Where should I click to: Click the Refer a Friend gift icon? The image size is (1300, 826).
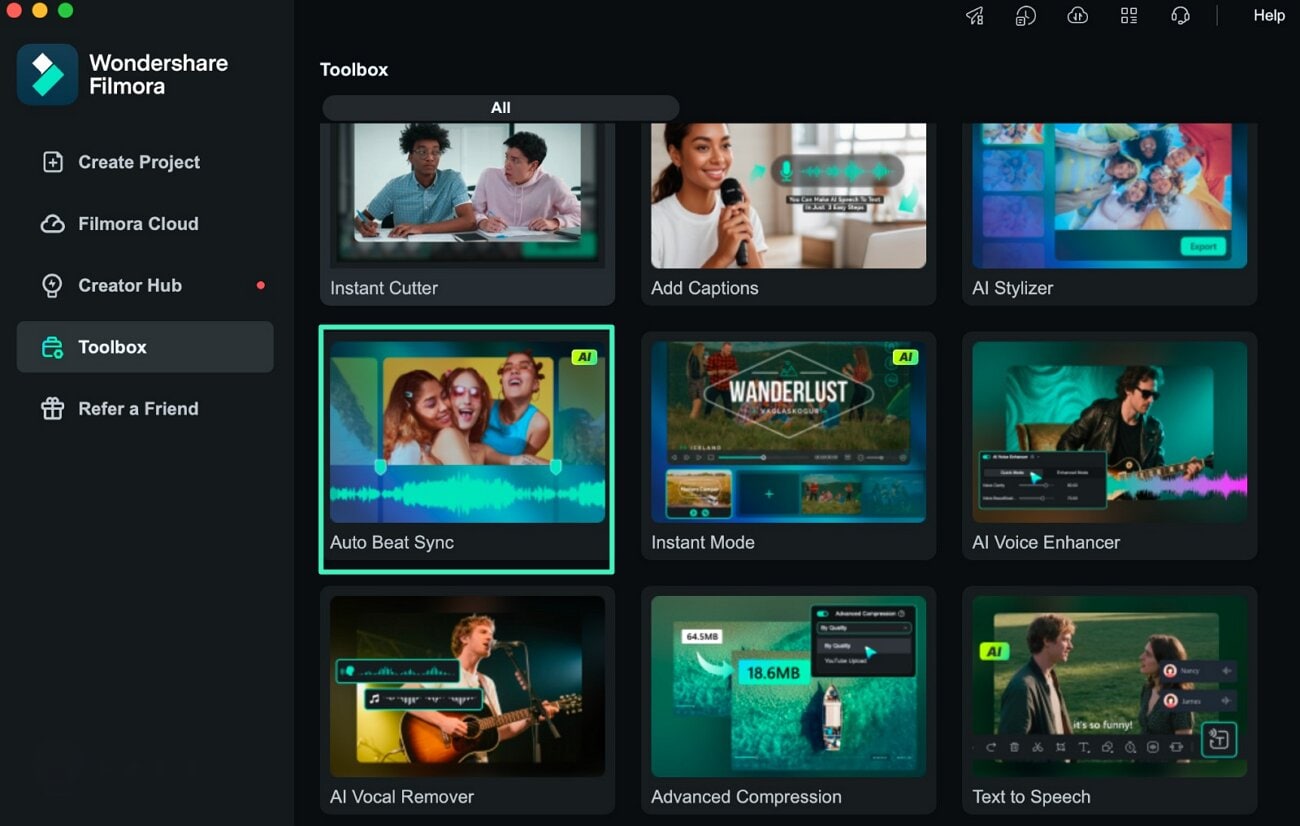52,408
